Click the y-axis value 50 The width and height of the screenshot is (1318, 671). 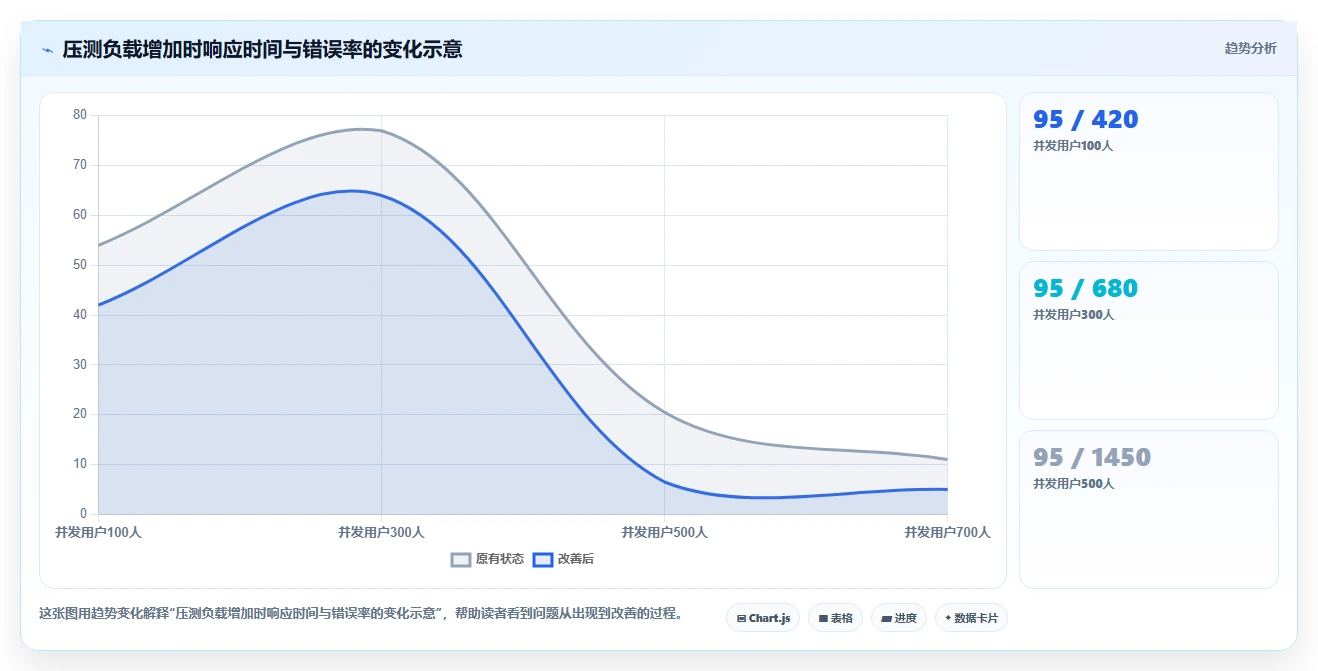pos(80,265)
